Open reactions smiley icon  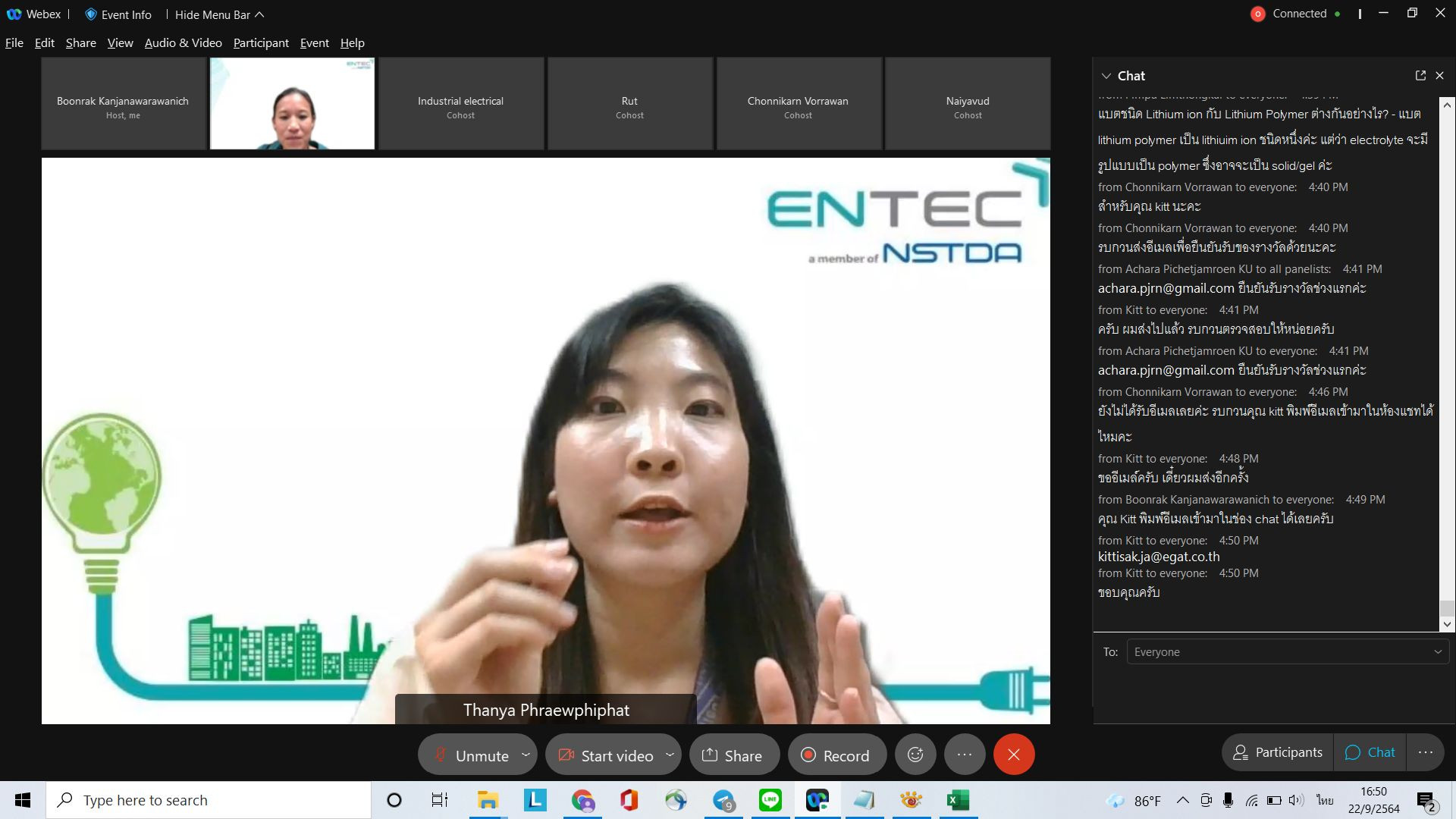[x=915, y=755]
